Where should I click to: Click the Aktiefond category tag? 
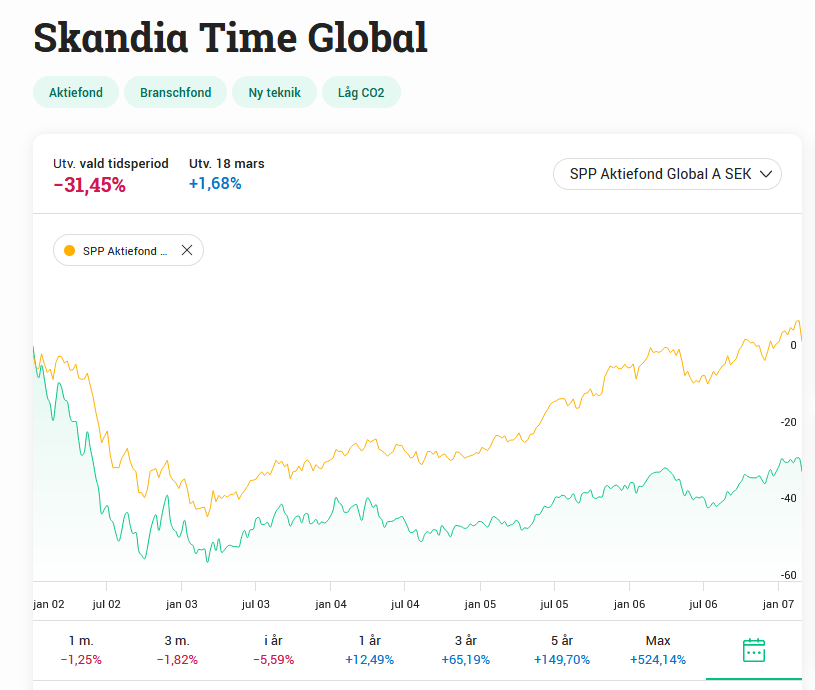click(76, 93)
